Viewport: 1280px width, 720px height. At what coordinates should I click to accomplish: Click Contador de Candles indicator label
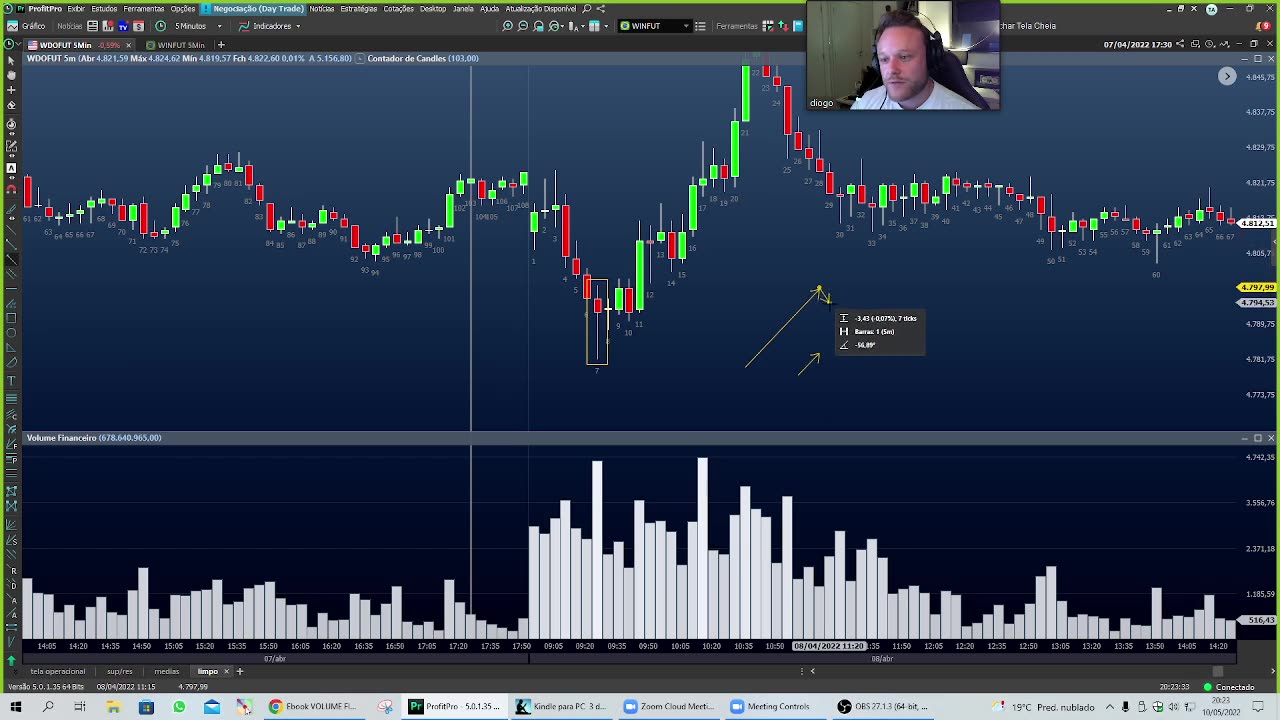(x=422, y=58)
